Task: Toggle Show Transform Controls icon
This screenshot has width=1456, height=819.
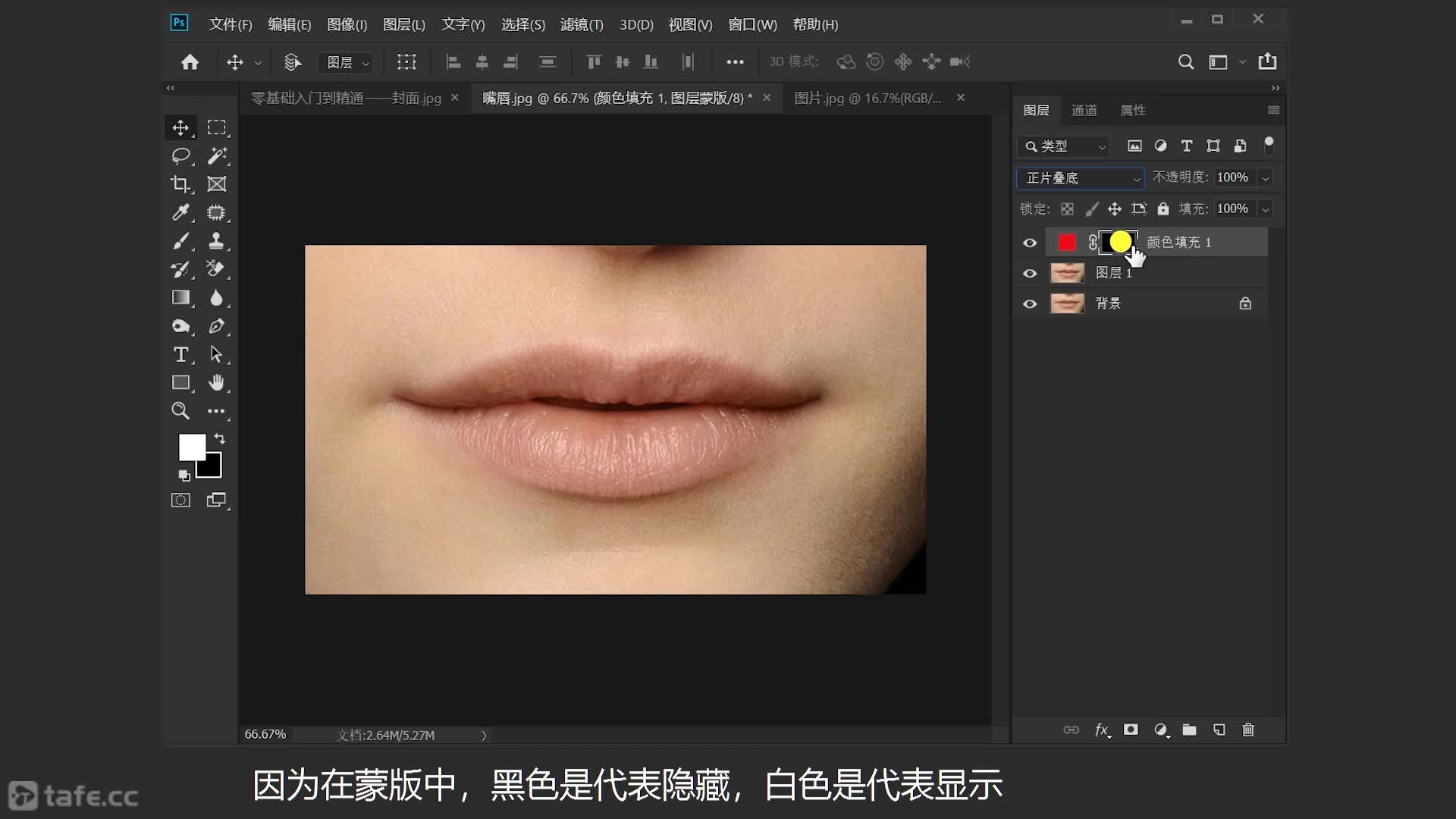Action: [x=406, y=62]
